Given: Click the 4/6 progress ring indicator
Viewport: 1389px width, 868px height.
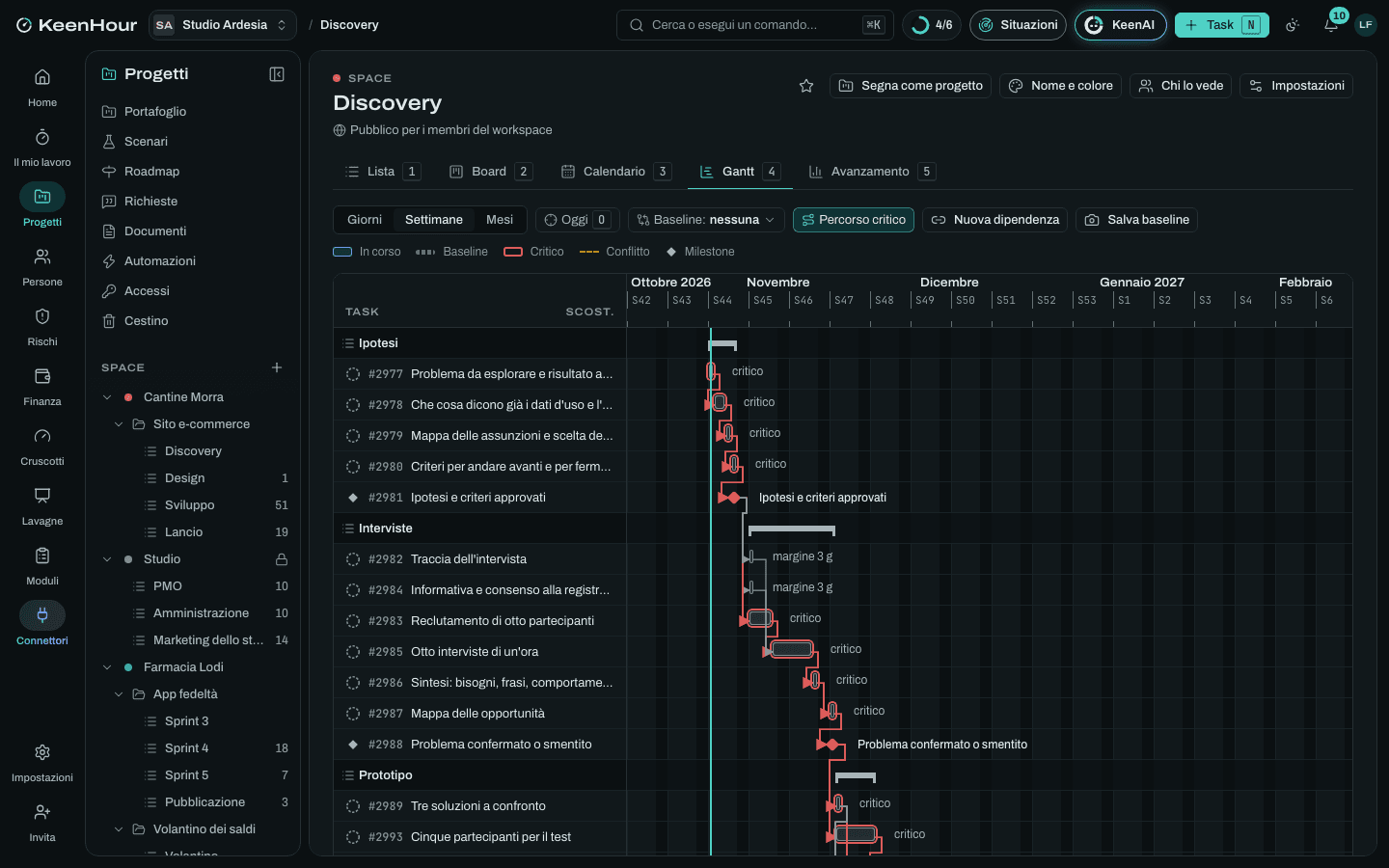Looking at the screenshot, I should coord(932,25).
